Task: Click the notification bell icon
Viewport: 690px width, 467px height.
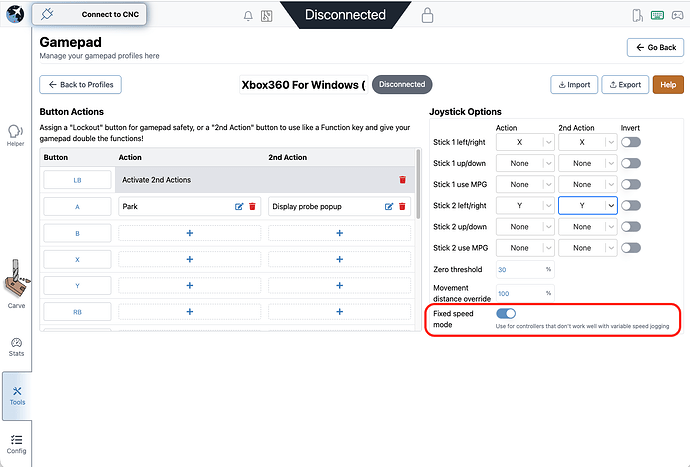Action: [x=248, y=16]
